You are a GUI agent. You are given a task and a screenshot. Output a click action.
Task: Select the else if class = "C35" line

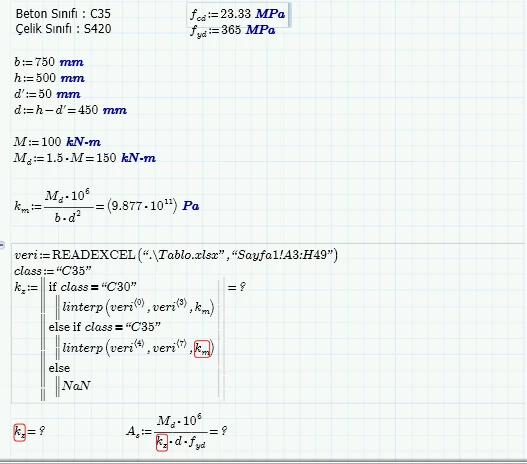point(105,327)
